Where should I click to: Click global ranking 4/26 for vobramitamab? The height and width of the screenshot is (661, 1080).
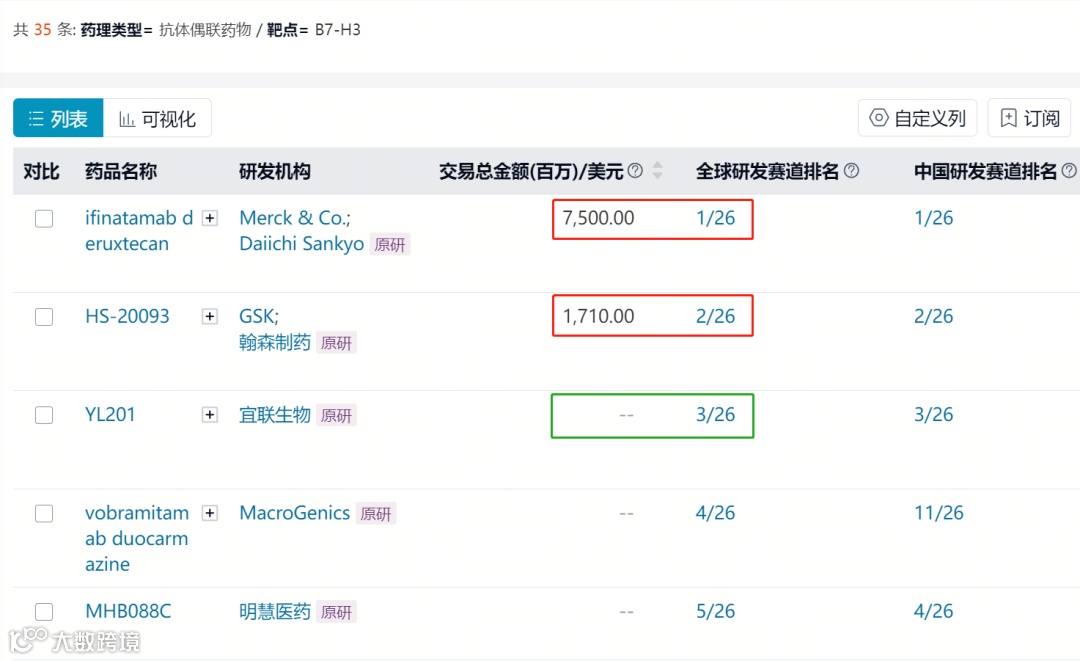tap(716, 513)
